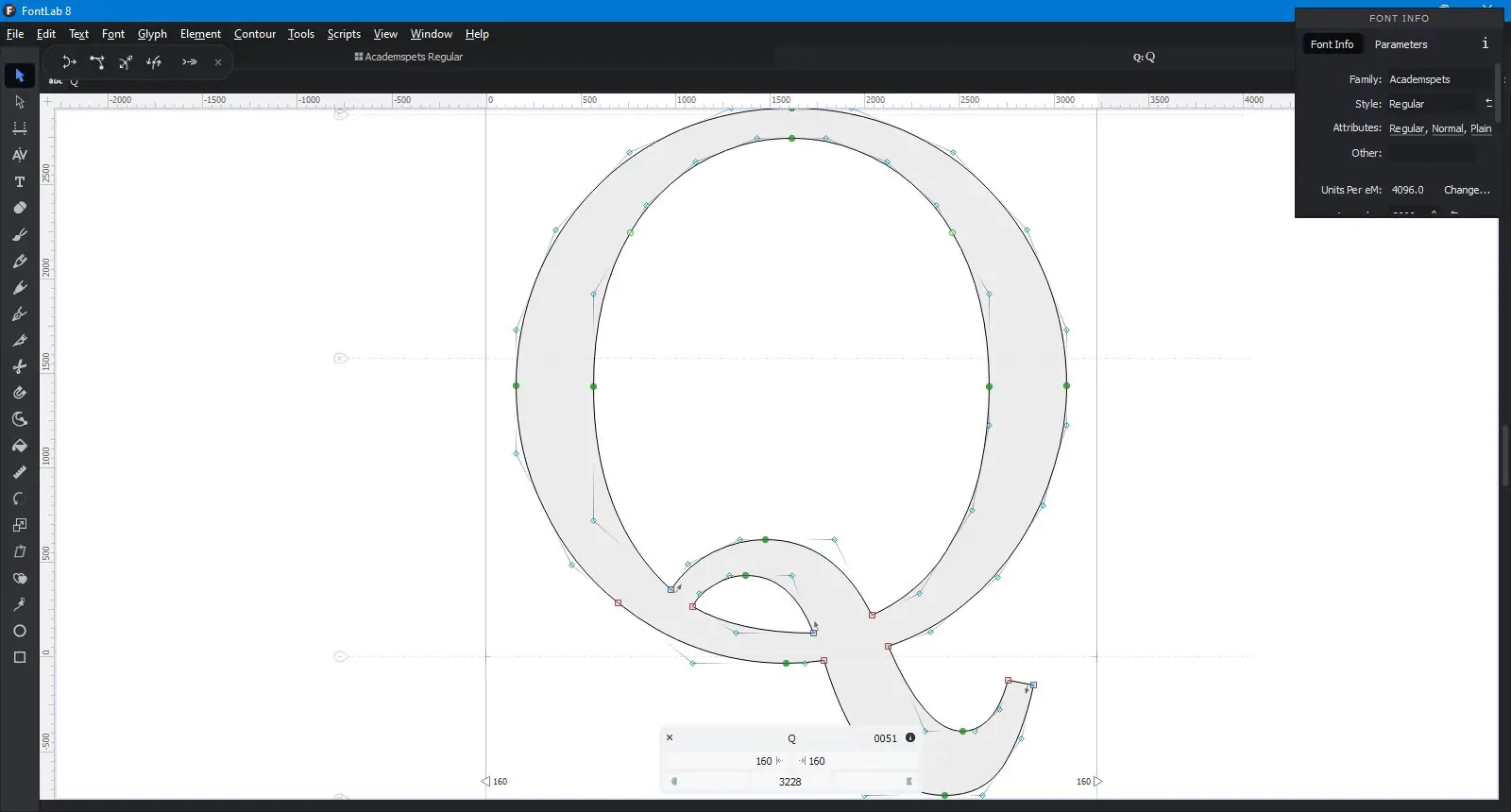Screen dimensions: 1511x812
Task: Click the Other field in Font Info
Action: tap(1431, 153)
